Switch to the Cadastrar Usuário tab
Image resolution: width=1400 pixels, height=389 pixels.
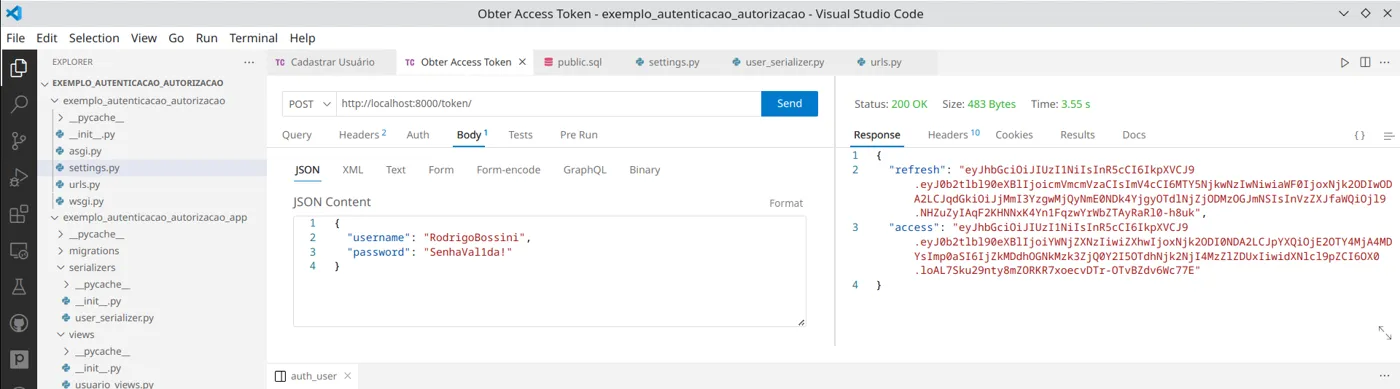[332, 62]
